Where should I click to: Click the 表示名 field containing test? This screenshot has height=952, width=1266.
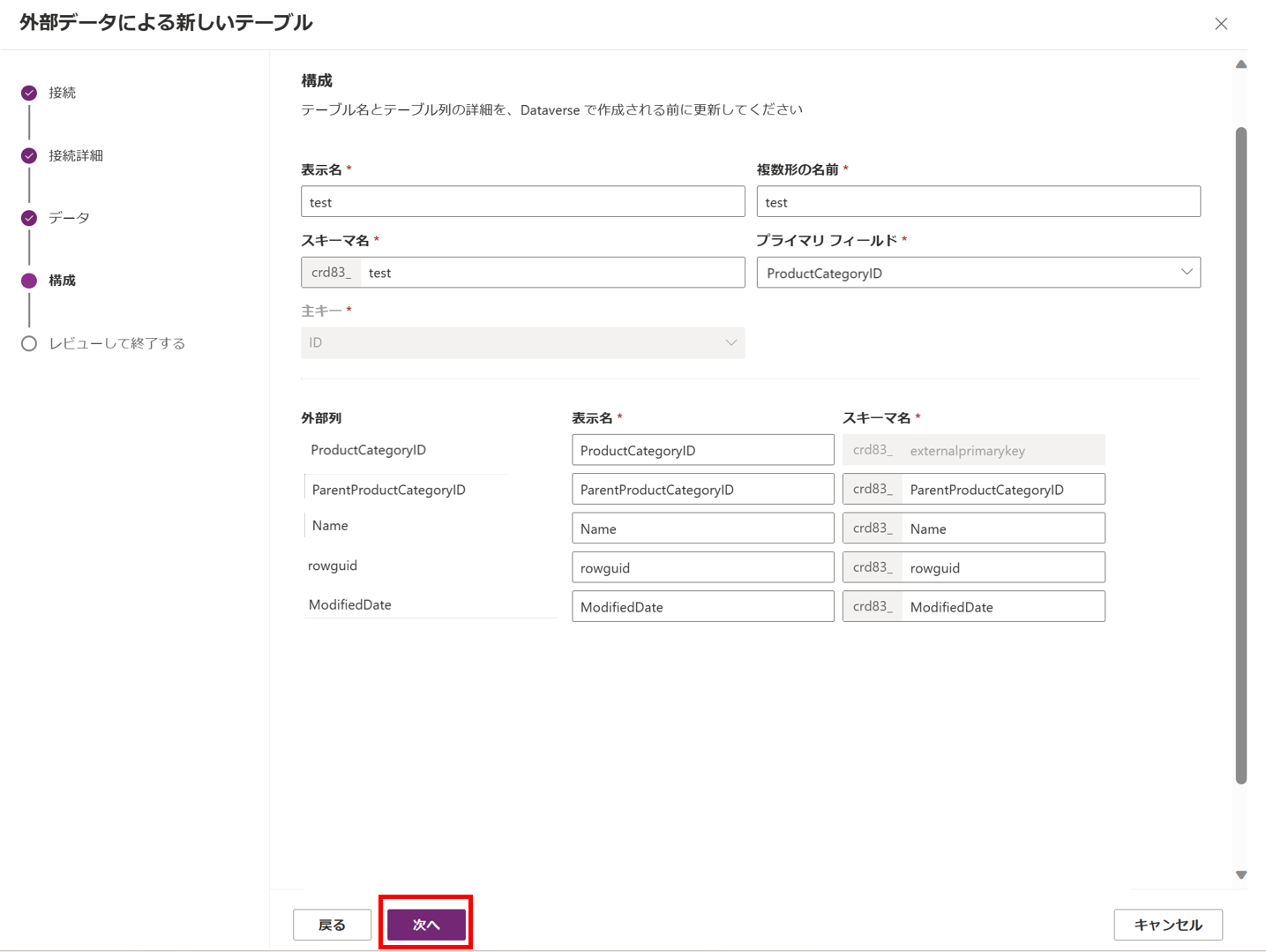click(x=522, y=201)
